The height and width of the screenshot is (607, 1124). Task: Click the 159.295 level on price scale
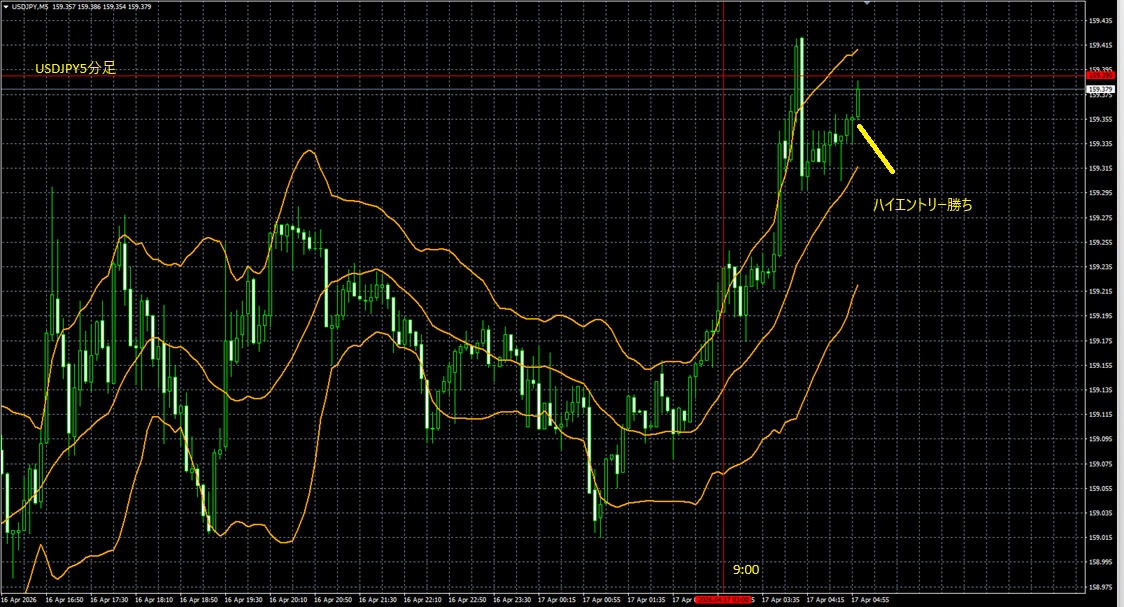pos(1101,193)
